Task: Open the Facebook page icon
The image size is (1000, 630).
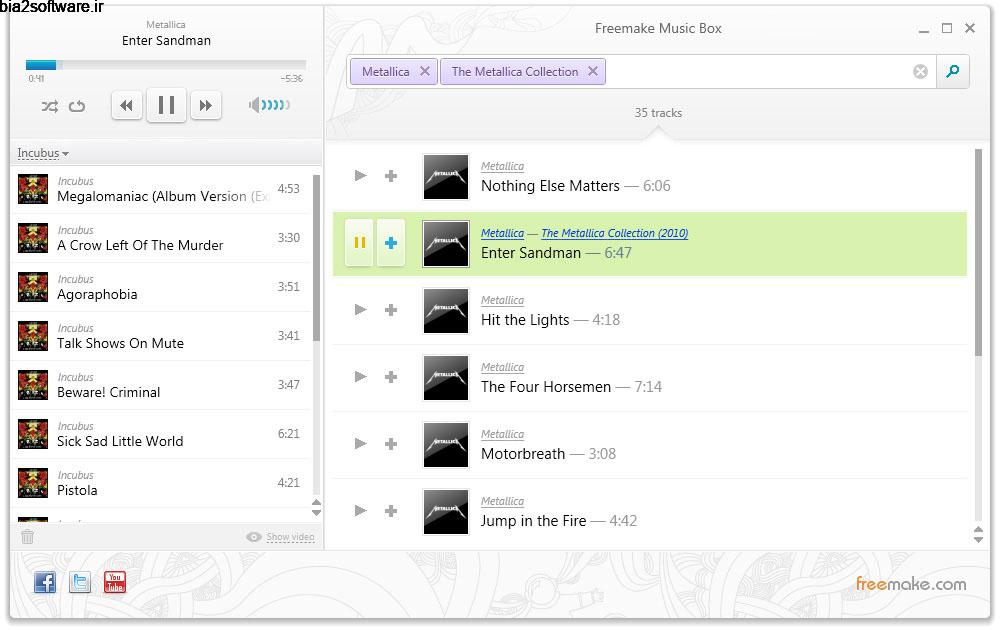Action: click(45, 582)
